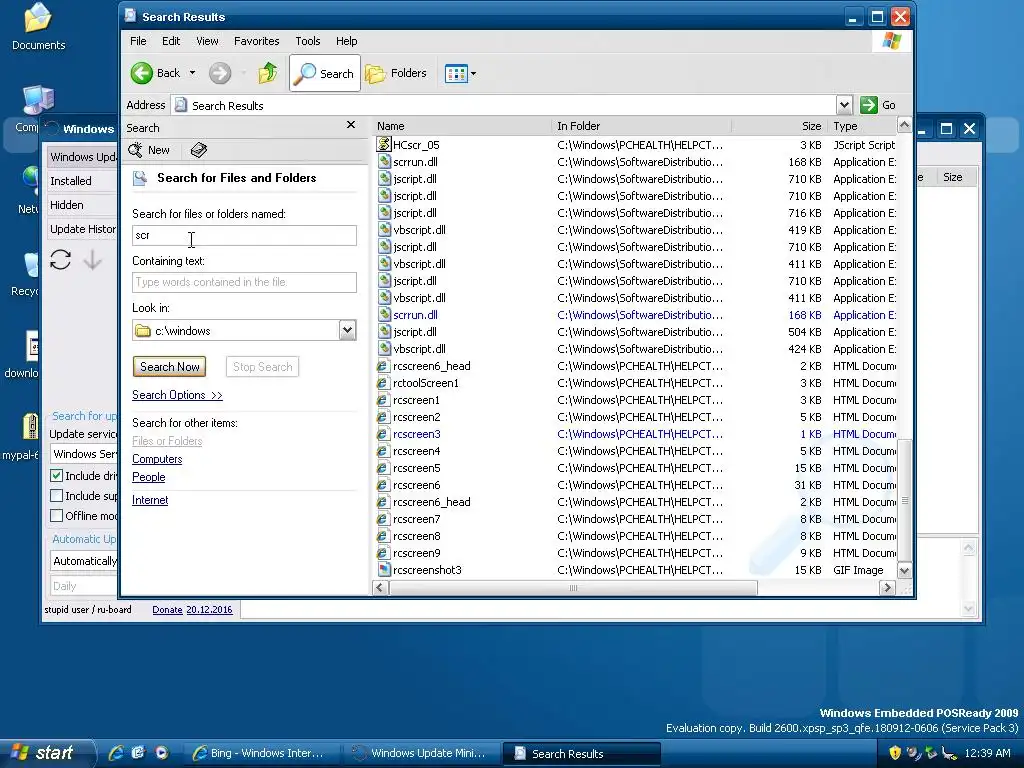Click the Search Now button
Viewport: 1024px width, 768px height.
point(170,366)
